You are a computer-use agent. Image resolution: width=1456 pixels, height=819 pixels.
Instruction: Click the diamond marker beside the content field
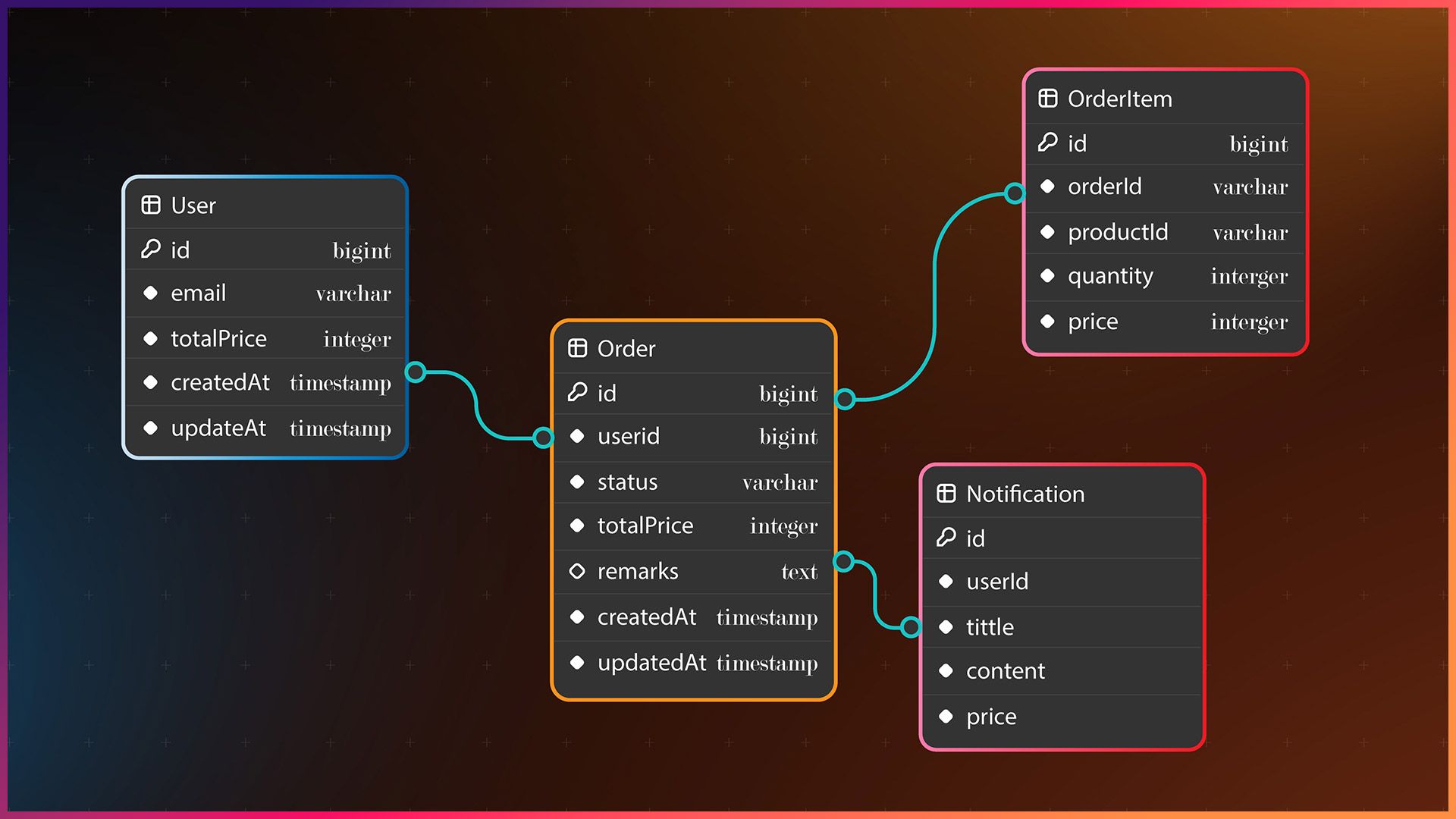(x=946, y=671)
